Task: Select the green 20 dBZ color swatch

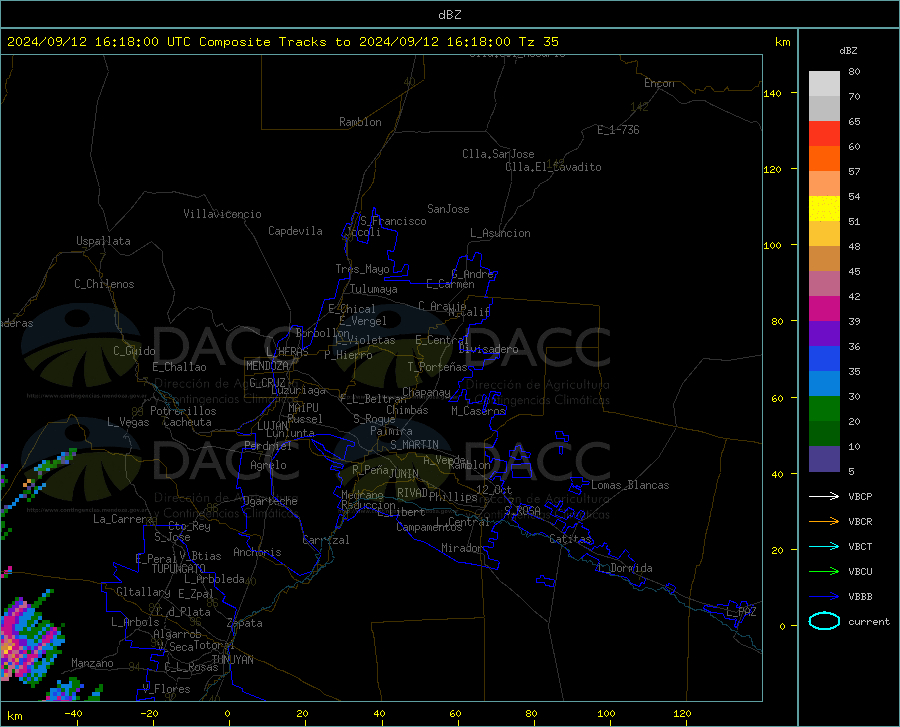Action: [x=824, y=409]
